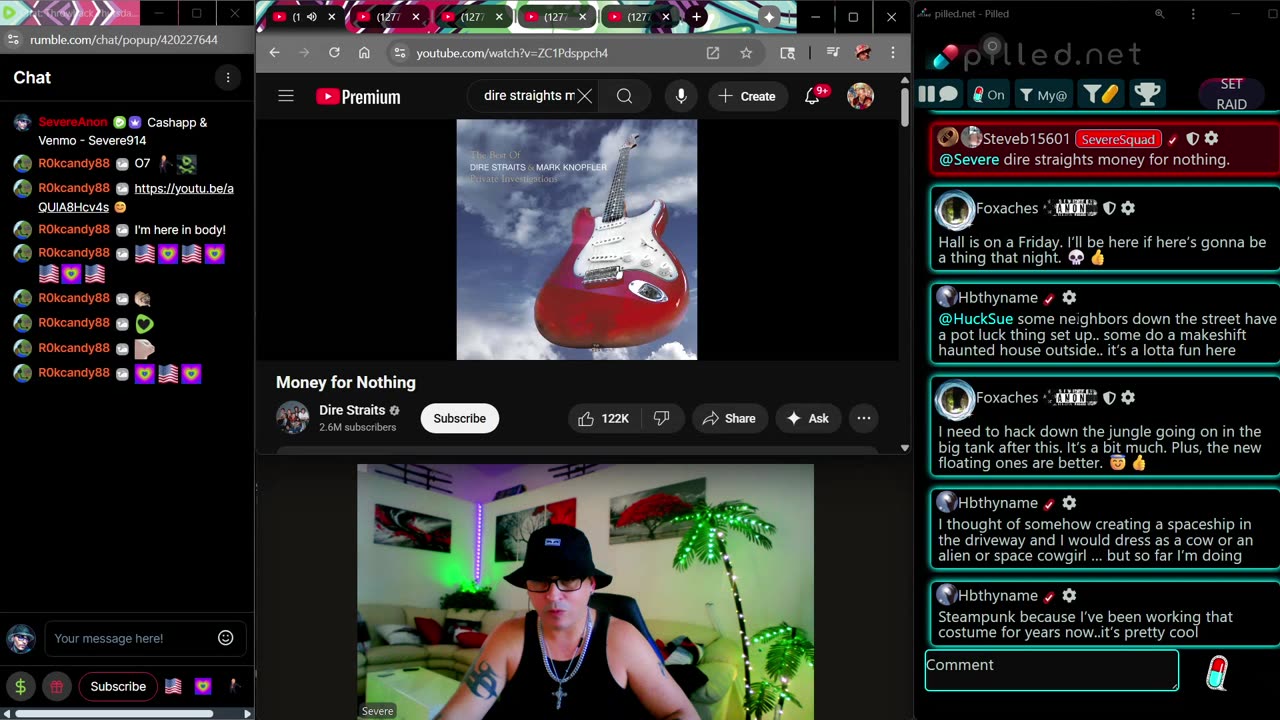This screenshot has height=720, width=1280.
Task: Subscribe to Dire Straits channel
Action: [x=459, y=418]
